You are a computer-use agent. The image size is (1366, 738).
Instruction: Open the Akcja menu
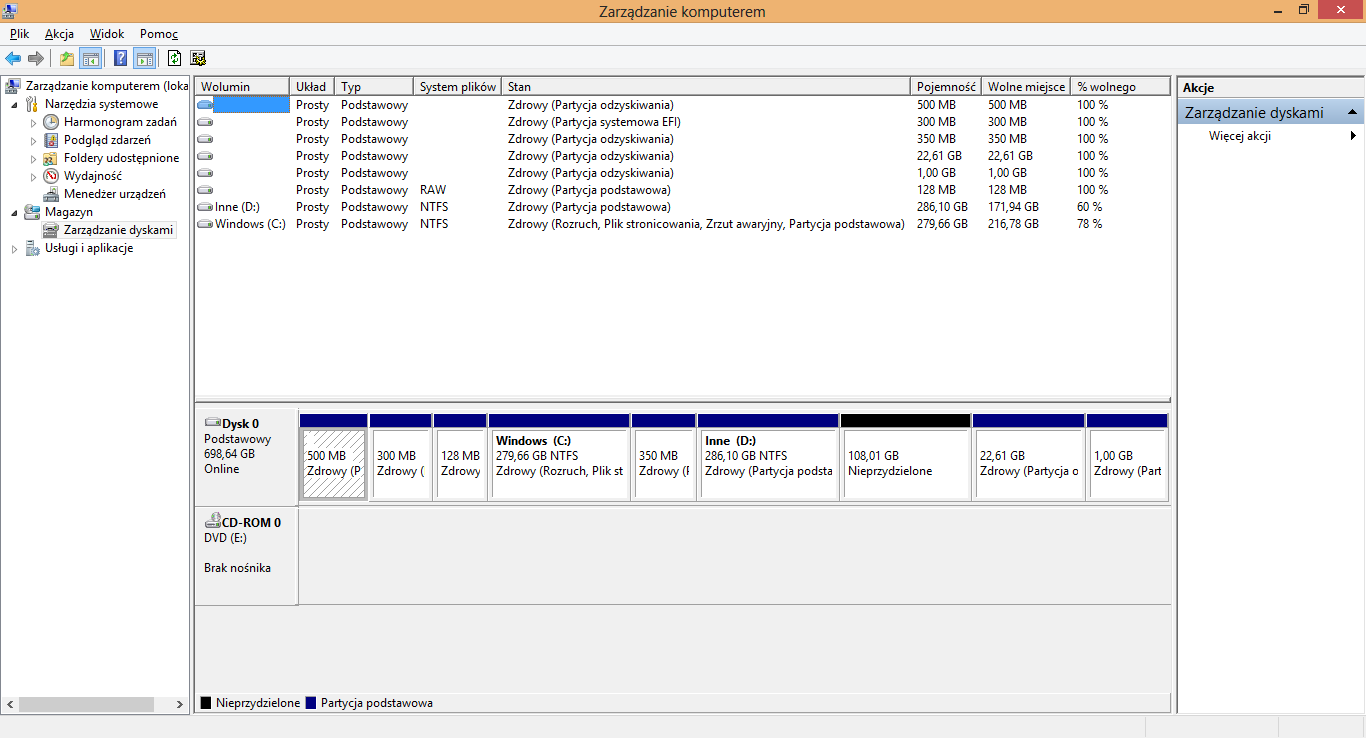(x=59, y=34)
